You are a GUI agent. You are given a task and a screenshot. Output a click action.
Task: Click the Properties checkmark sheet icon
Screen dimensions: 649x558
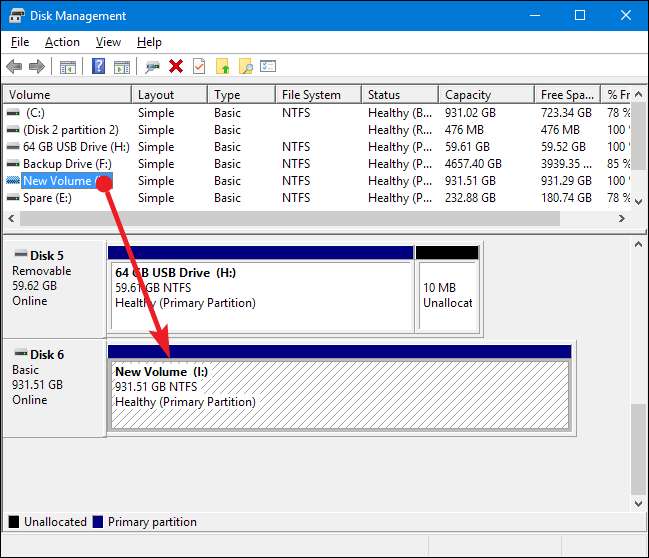[199, 66]
